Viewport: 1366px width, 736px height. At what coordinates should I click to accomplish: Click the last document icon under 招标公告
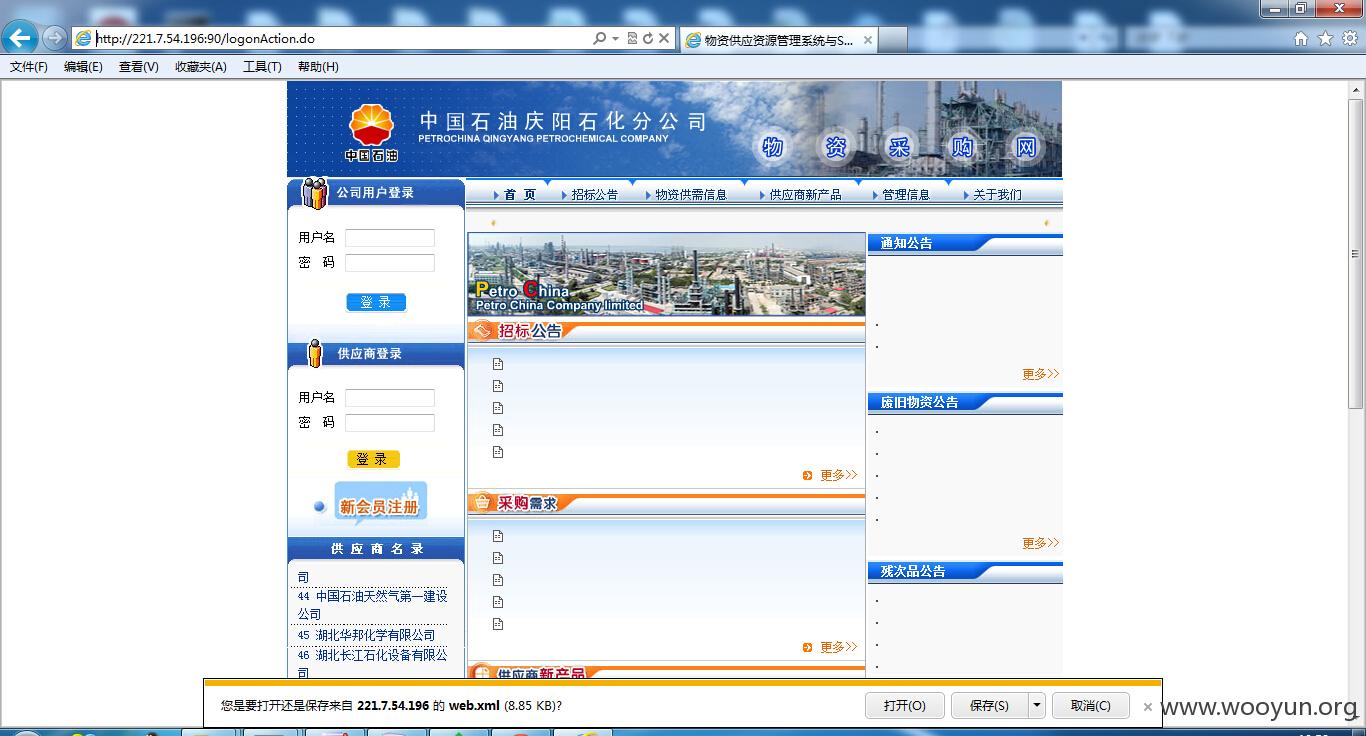pyautogui.click(x=498, y=452)
